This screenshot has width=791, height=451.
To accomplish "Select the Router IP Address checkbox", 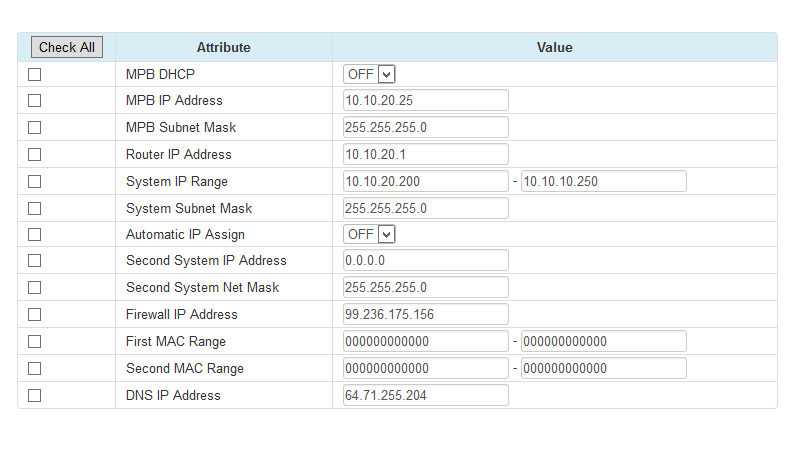I will click(34, 154).
